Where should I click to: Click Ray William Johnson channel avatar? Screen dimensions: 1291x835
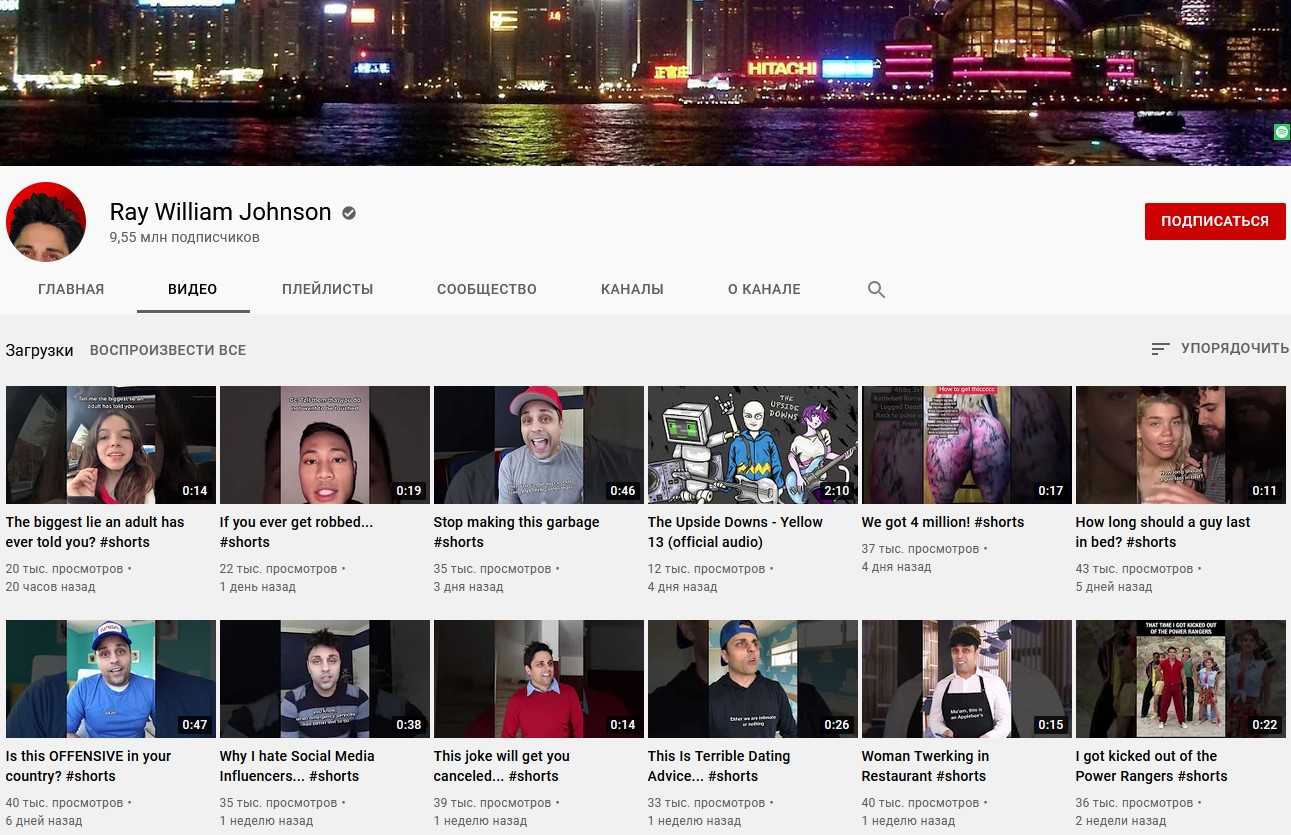point(46,222)
